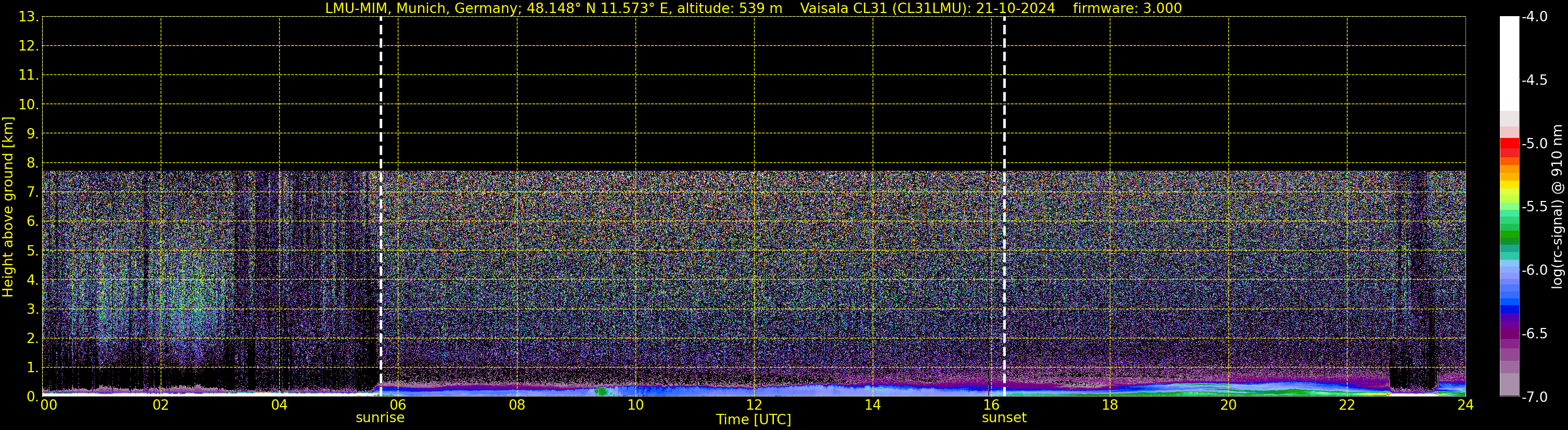
Task: Click the Height above ground [km] axis label
Action: tap(8, 207)
